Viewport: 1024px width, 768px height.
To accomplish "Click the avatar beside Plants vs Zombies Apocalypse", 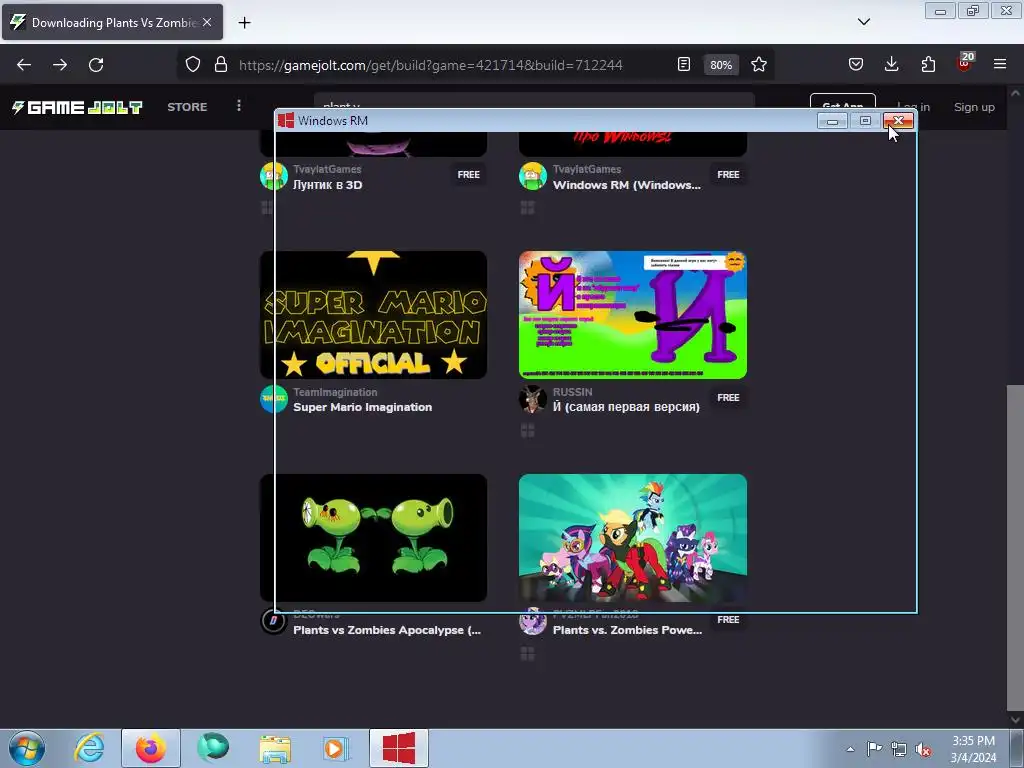I will point(274,621).
